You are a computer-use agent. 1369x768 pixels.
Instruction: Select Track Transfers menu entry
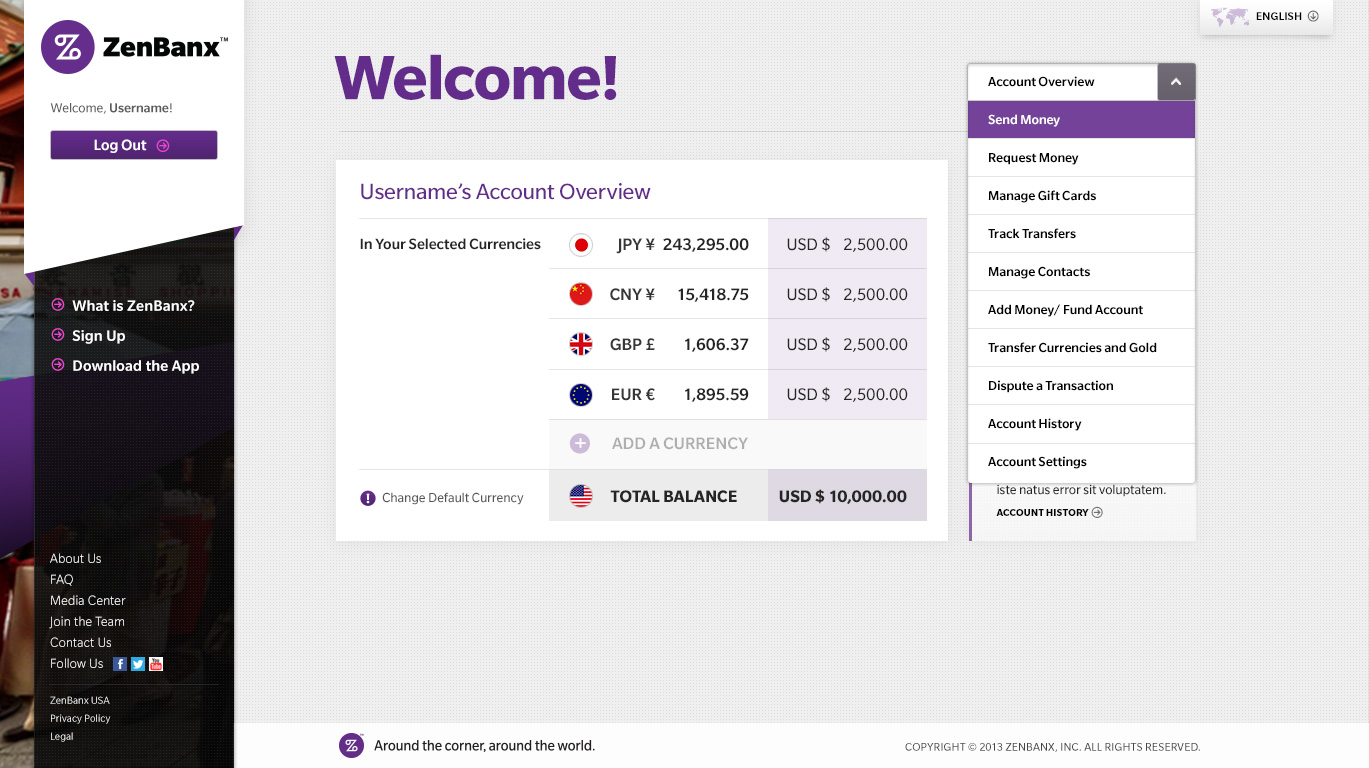pos(1081,234)
